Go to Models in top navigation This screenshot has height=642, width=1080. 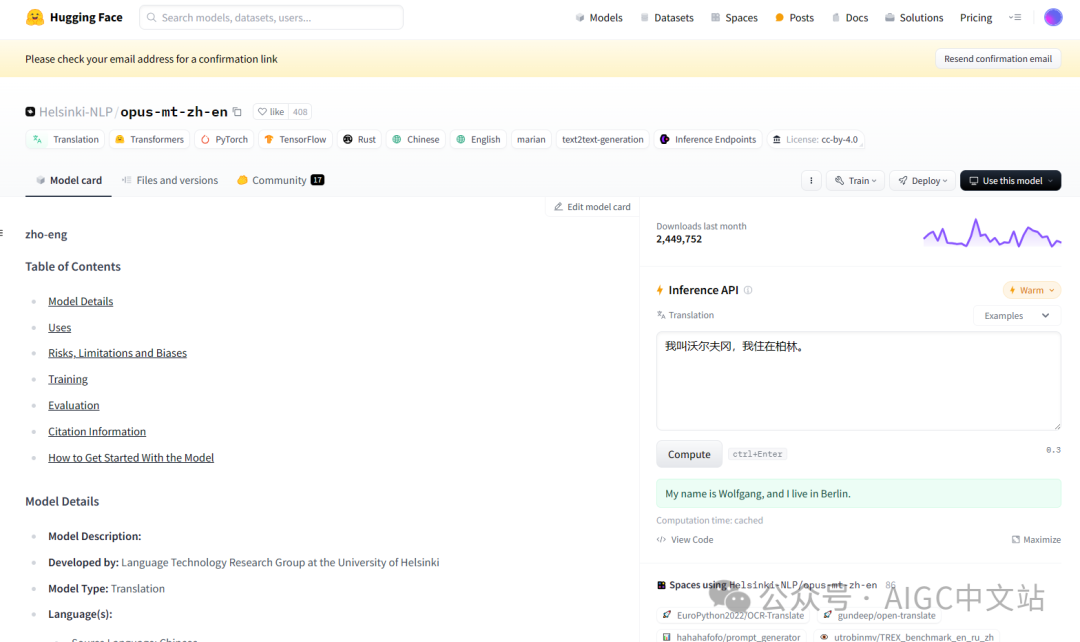(599, 17)
